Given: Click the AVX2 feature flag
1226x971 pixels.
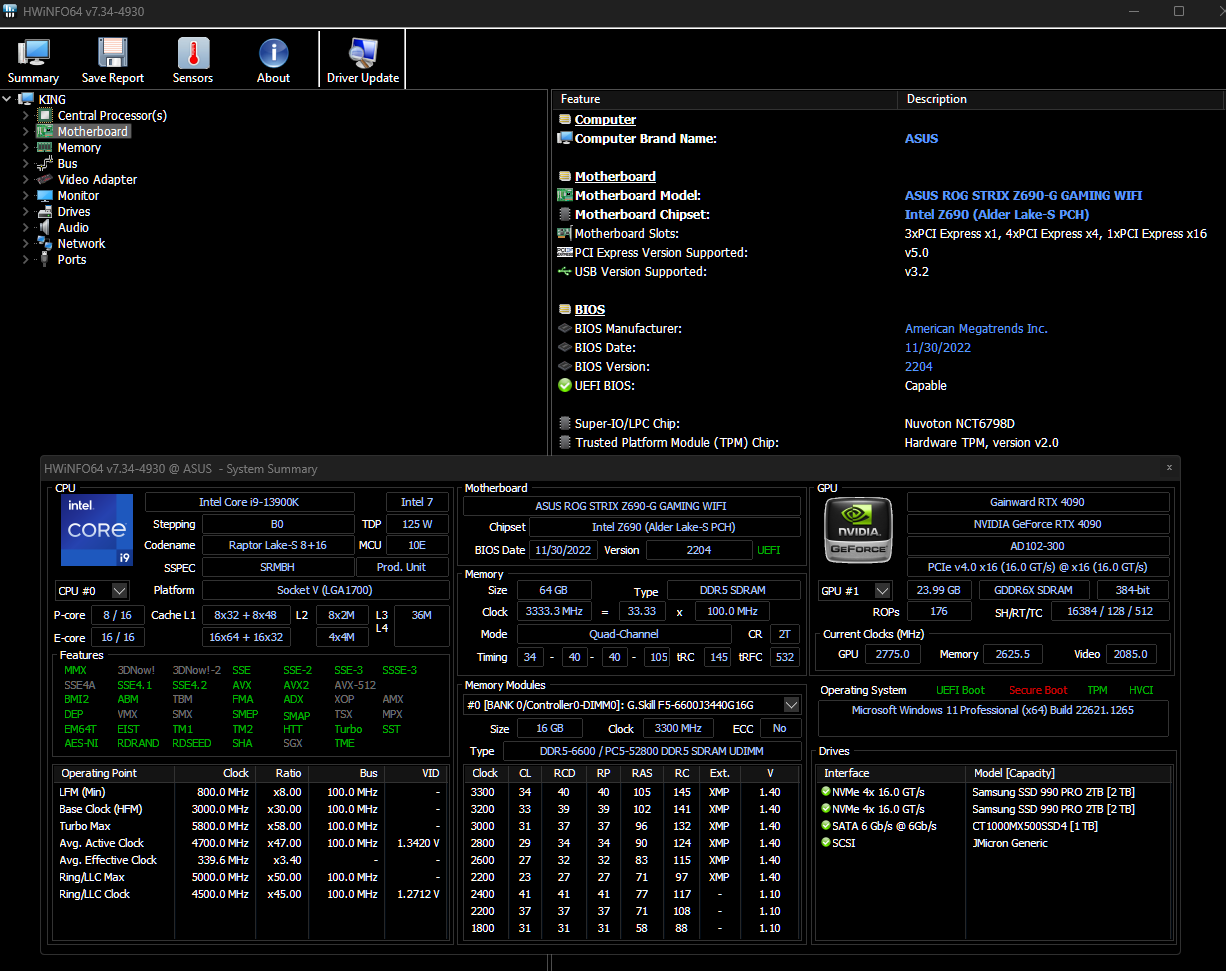Looking at the screenshot, I should [x=296, y=685].
